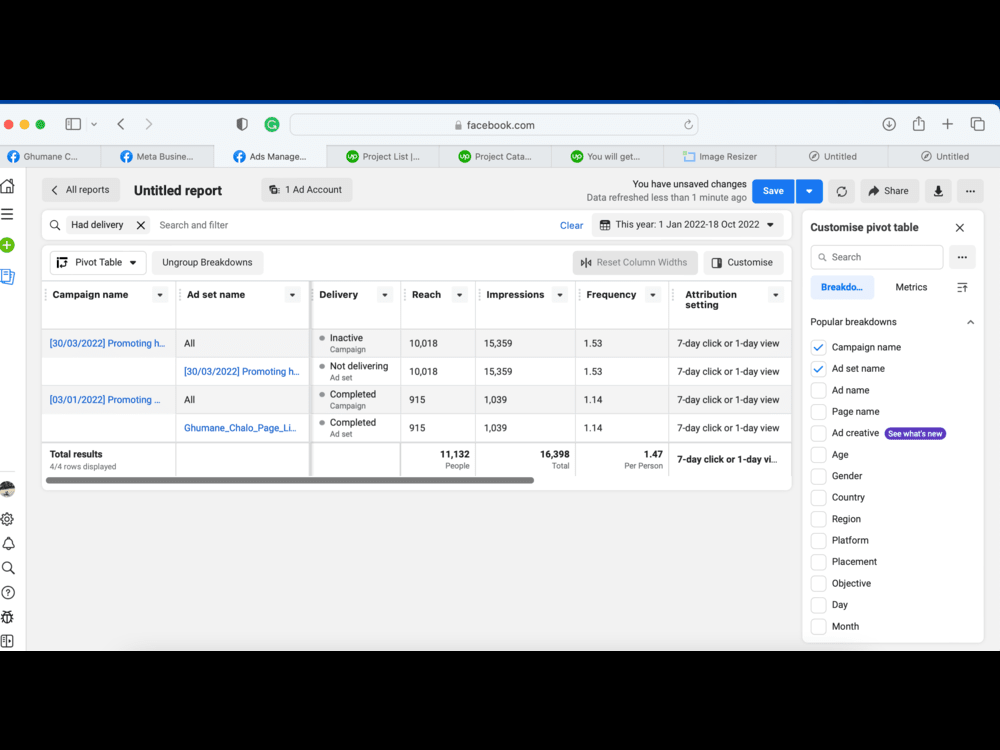Open Impressions column dropdown
The width and height of the screenshot is (1000, 750).
click(560, 295)
